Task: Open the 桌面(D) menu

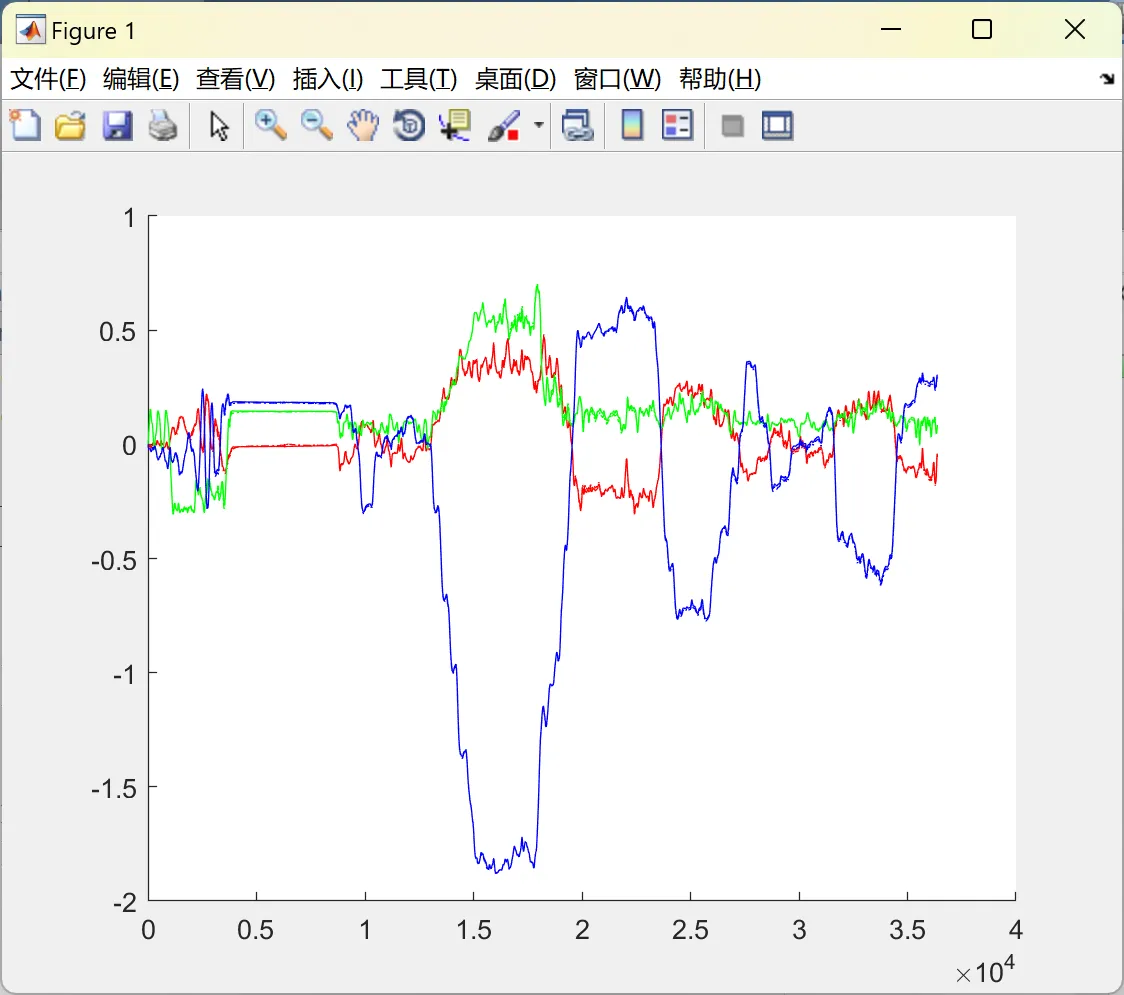Action: tap(515, 79)
